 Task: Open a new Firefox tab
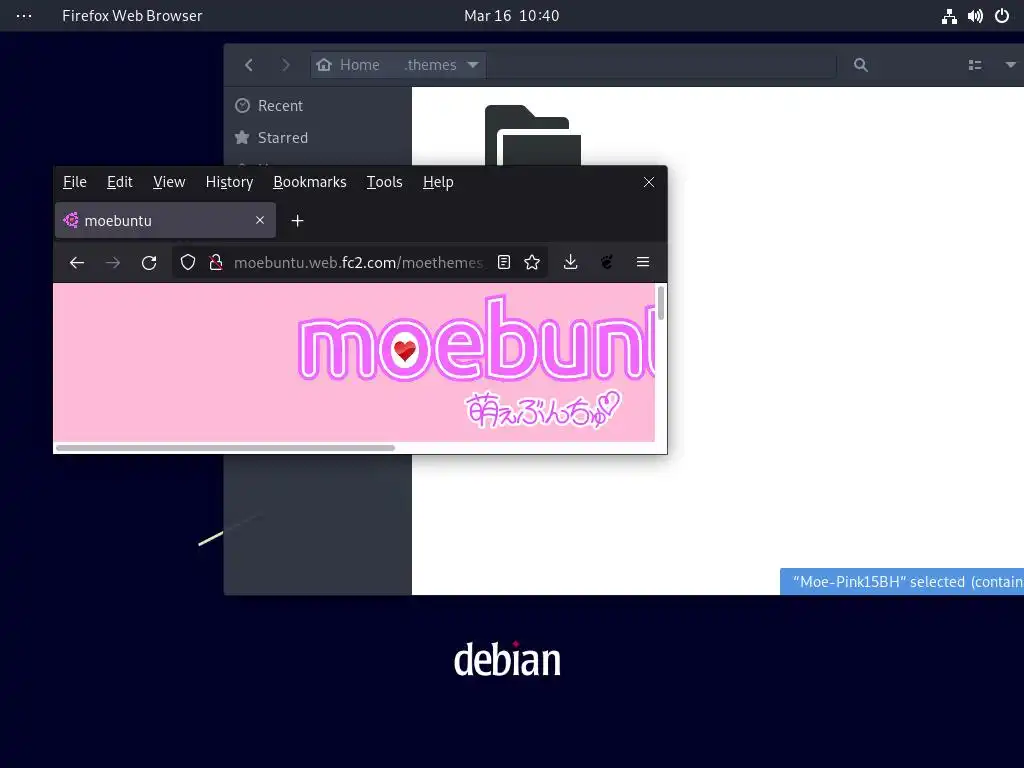tap(297, 221)
